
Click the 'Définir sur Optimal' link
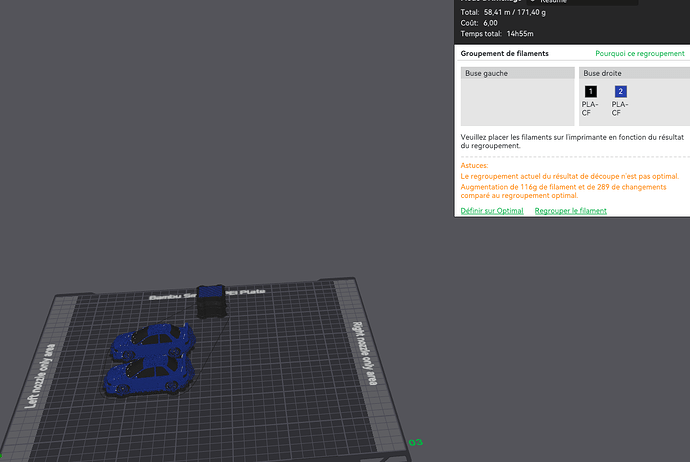click(492, 211)
